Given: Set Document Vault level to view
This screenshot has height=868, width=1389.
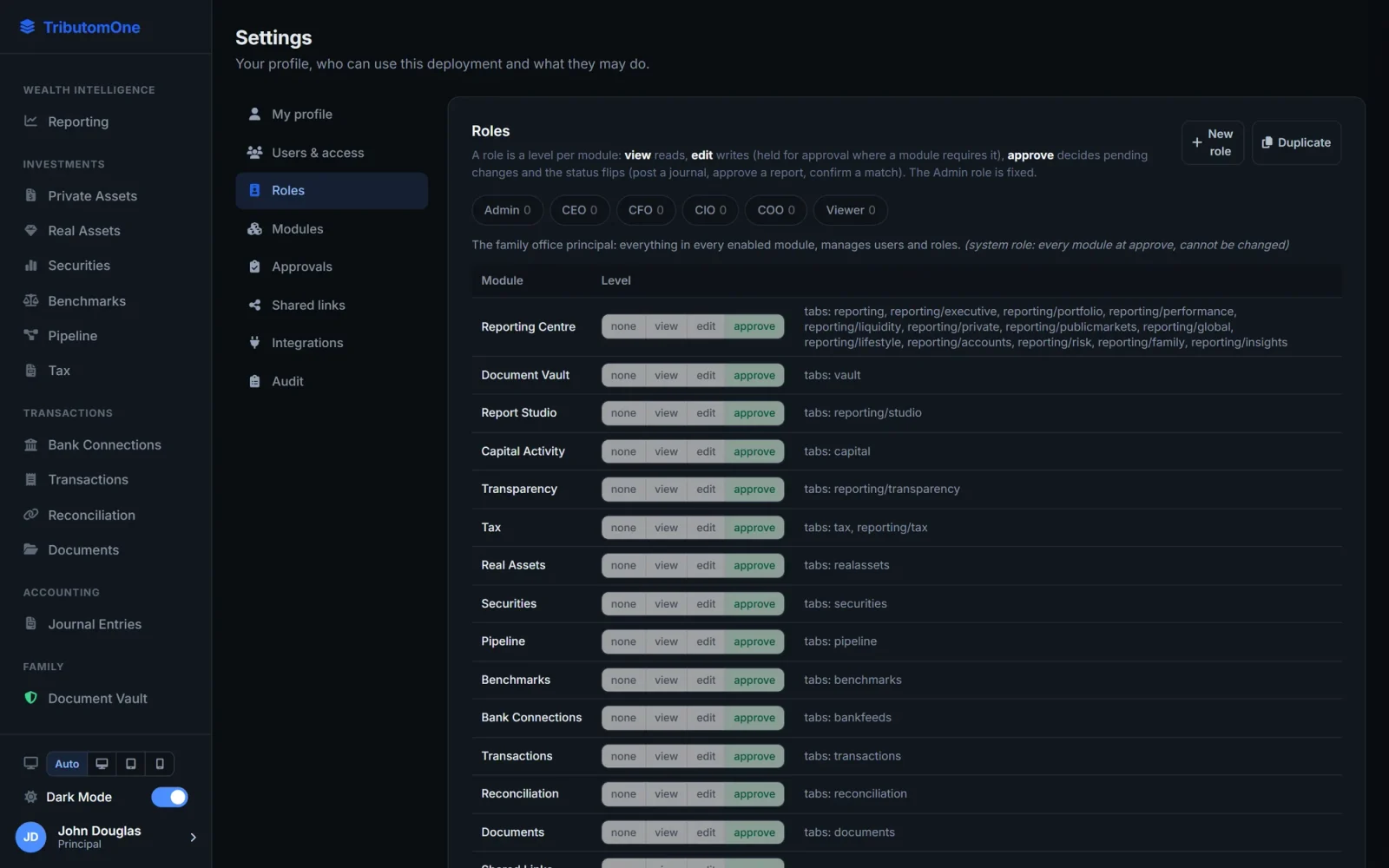Looking at the screenshot, I should 666,375.
